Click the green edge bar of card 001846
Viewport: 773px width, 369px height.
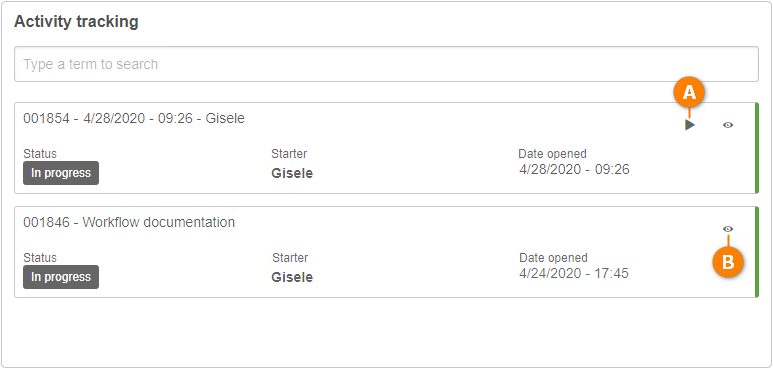click(757, 252)
